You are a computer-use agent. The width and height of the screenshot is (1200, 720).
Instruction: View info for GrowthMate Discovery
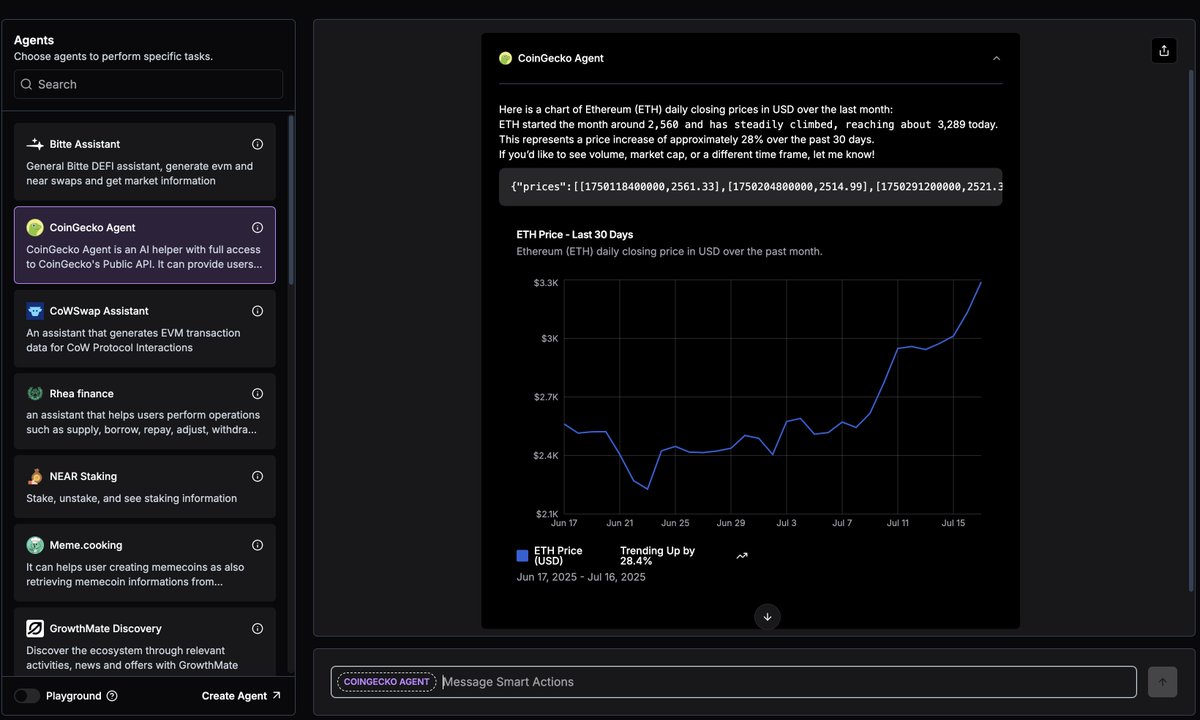(257, 628)
